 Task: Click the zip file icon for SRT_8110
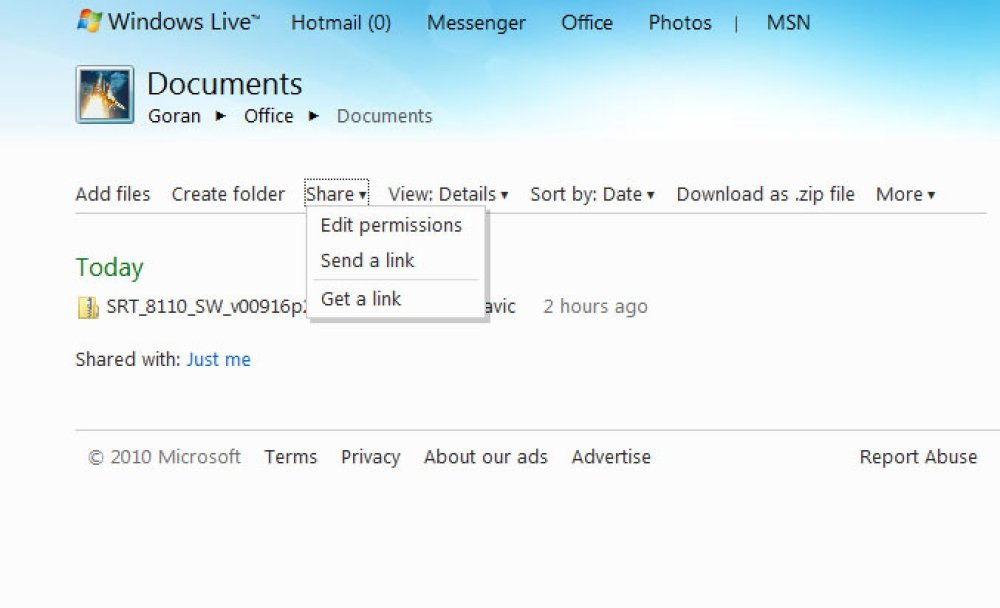coord(88,307)
